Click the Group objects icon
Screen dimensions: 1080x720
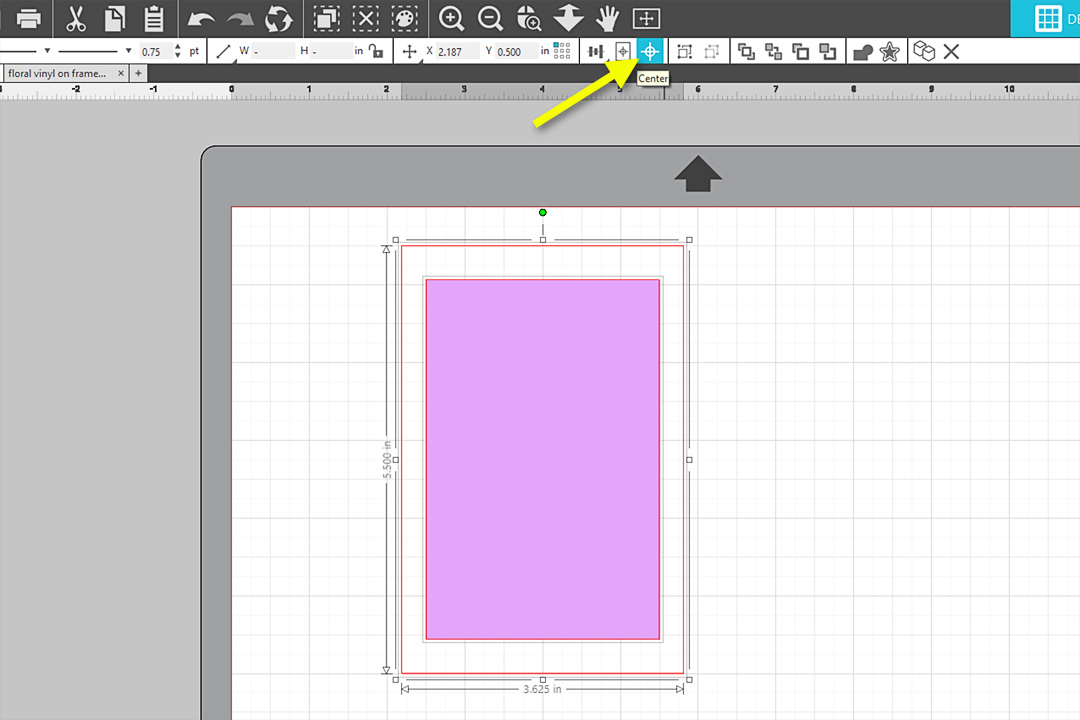pyautogui.click(x=685, y=51)
